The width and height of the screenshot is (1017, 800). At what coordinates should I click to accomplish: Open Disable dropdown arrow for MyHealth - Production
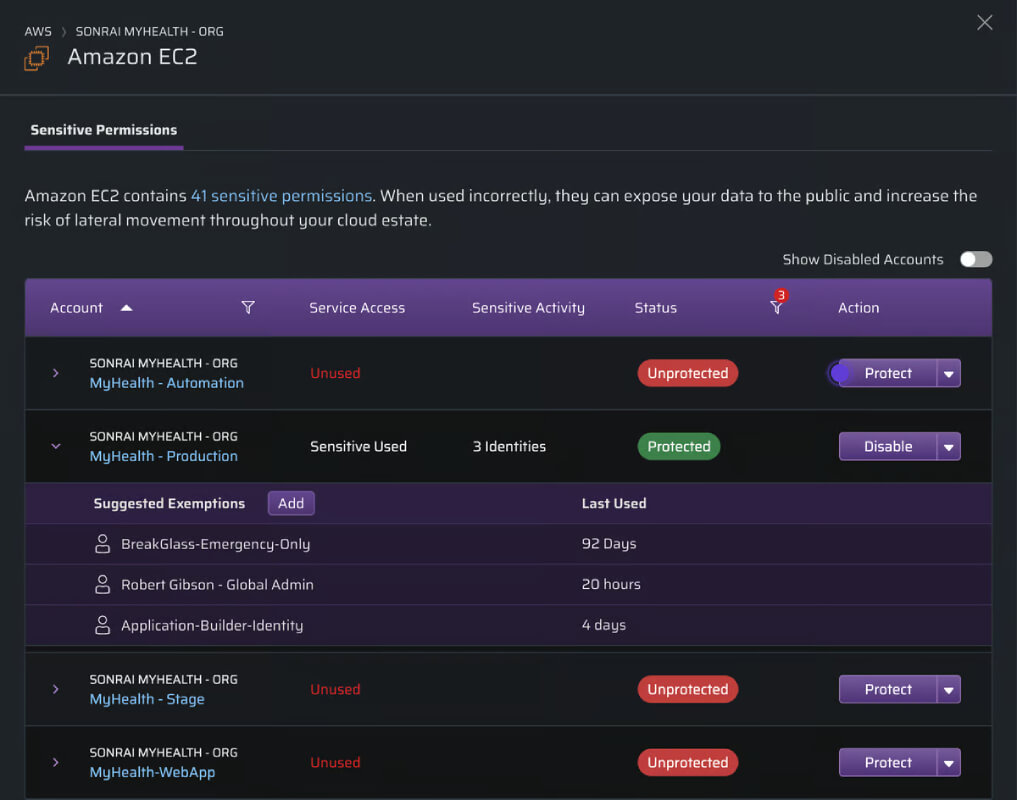948,447
